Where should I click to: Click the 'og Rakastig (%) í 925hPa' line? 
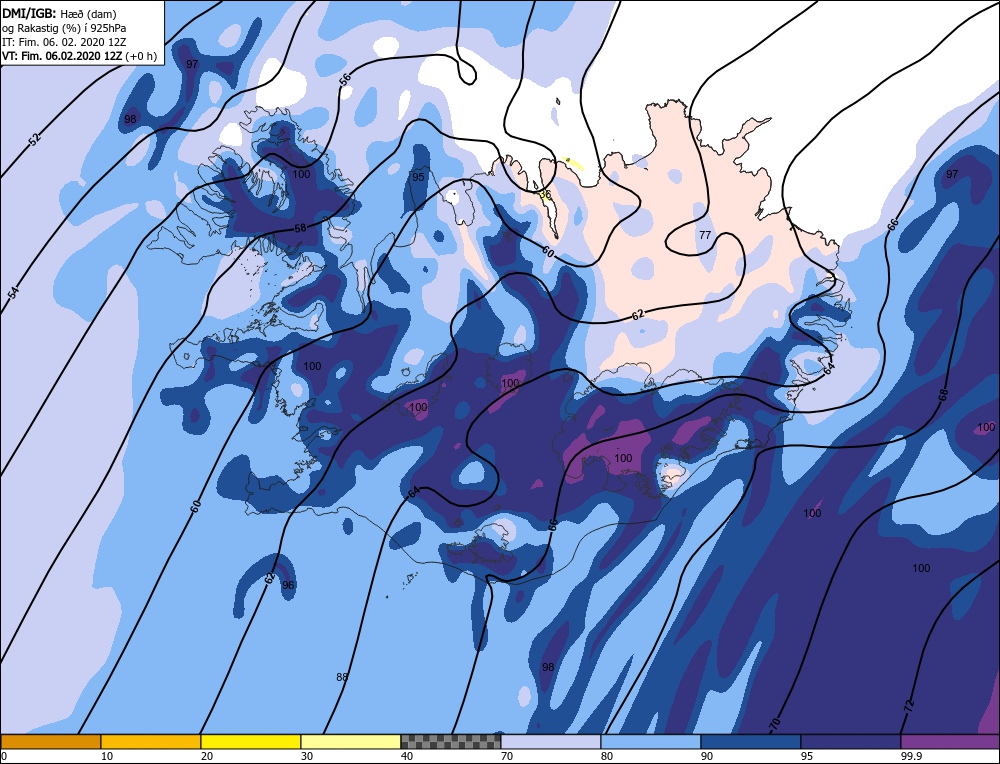pos(64,28)
